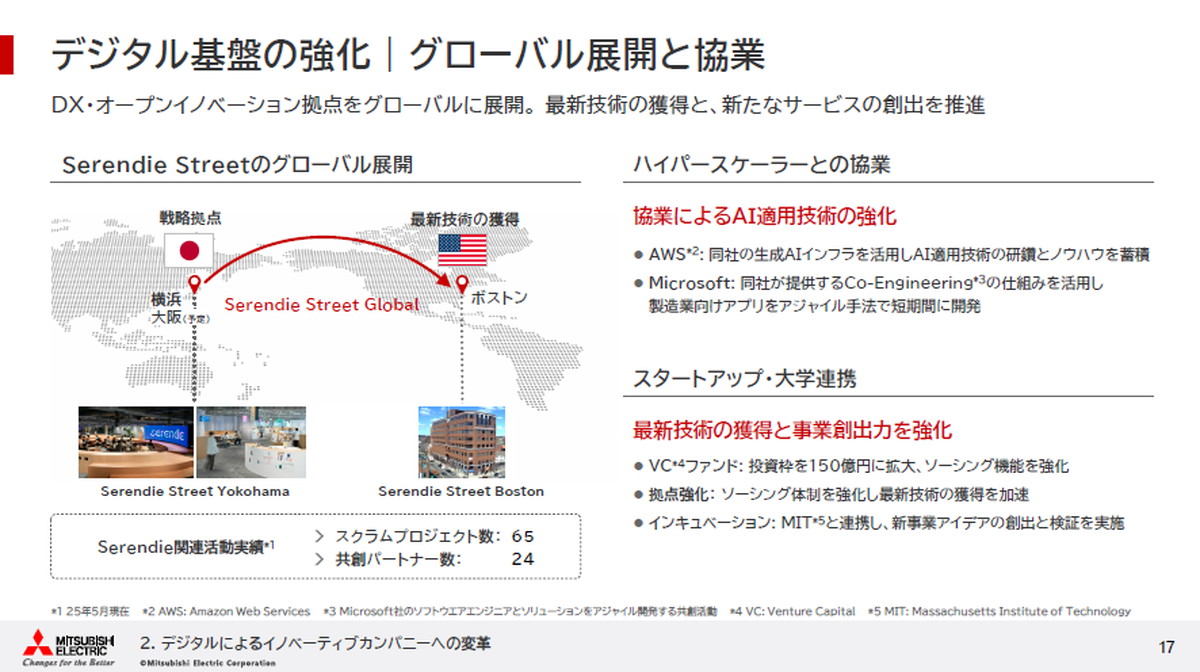Click the dashed Serendie関連活動実績 box
This screenshot has width=1200, height=672.
[x=190, y=547]
